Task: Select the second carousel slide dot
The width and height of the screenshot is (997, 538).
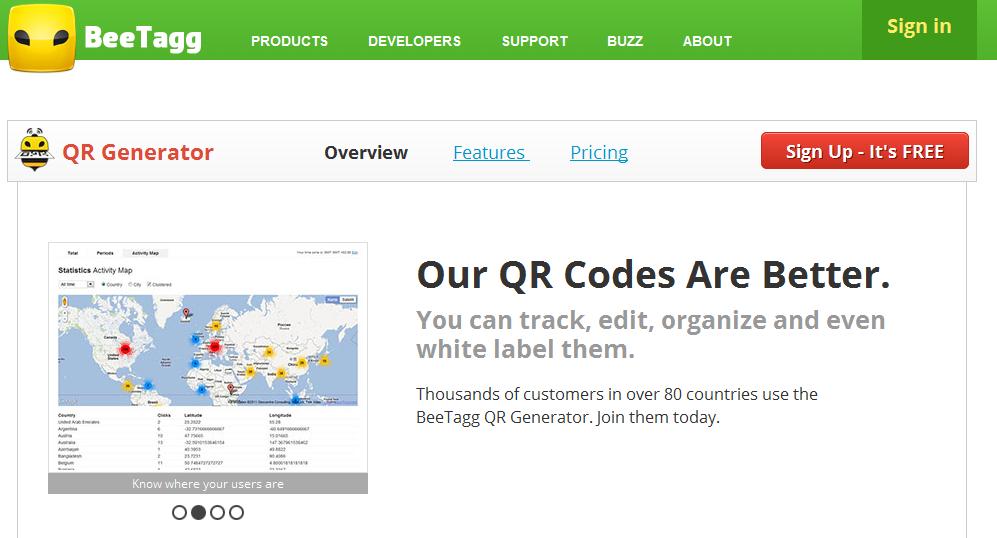Action: 198,513
